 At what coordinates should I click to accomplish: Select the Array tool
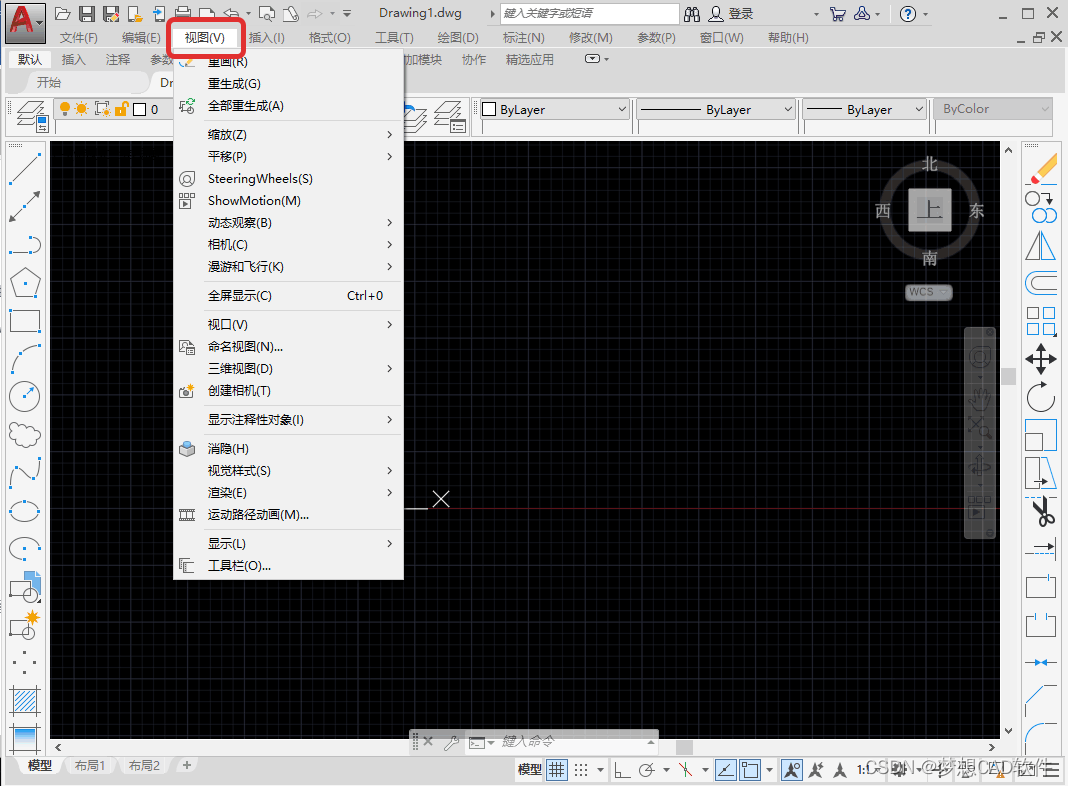pos(1041,321)
